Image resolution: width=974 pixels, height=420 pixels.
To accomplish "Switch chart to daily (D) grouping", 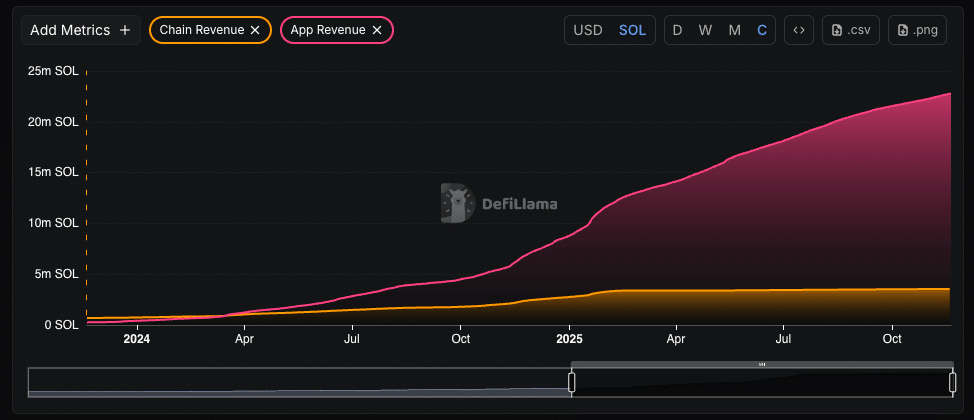I will [x=677, y=30].
